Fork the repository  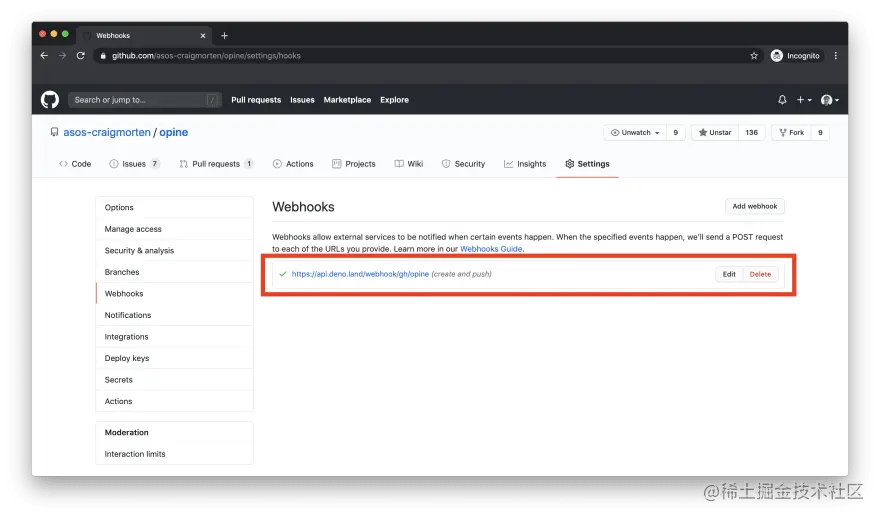click(791, 132)
